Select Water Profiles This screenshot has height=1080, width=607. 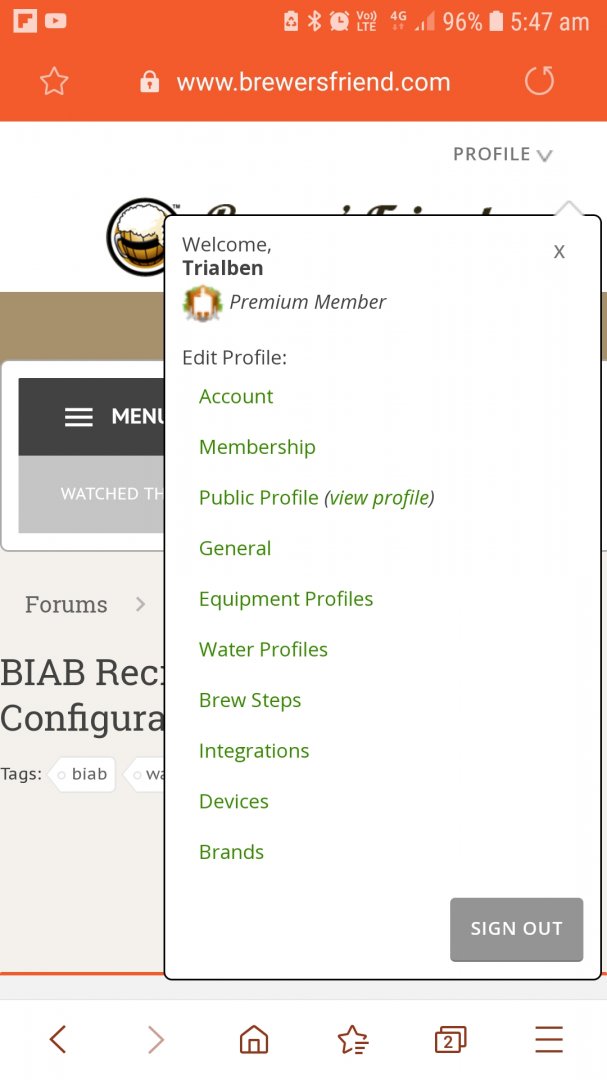tap(263, 649)
